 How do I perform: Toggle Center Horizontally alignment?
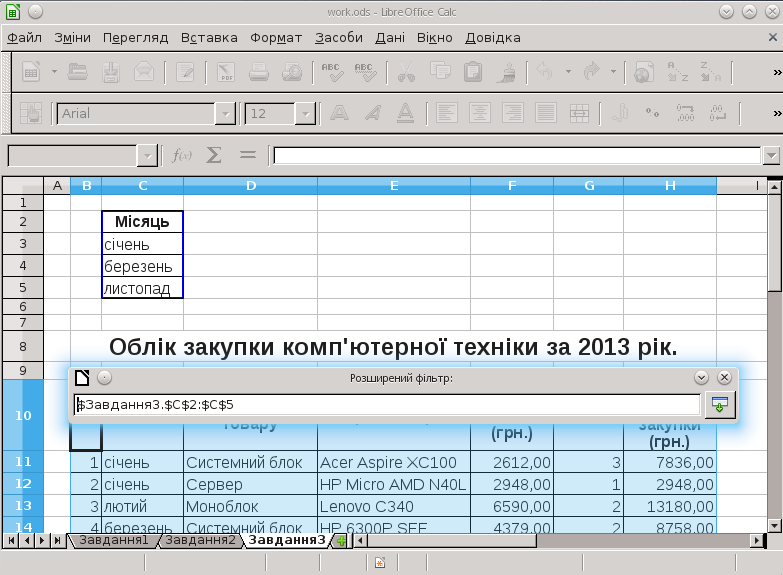click(479, 113)
